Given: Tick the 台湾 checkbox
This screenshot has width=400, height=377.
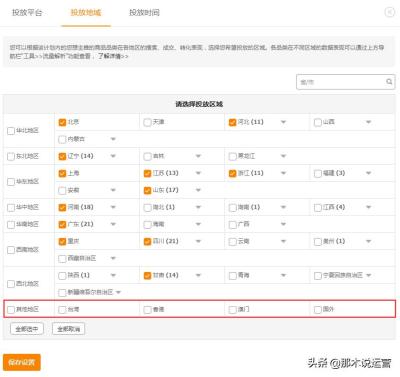Looking at the screenshot, I should pyautogui.click(x=62, y=310).
